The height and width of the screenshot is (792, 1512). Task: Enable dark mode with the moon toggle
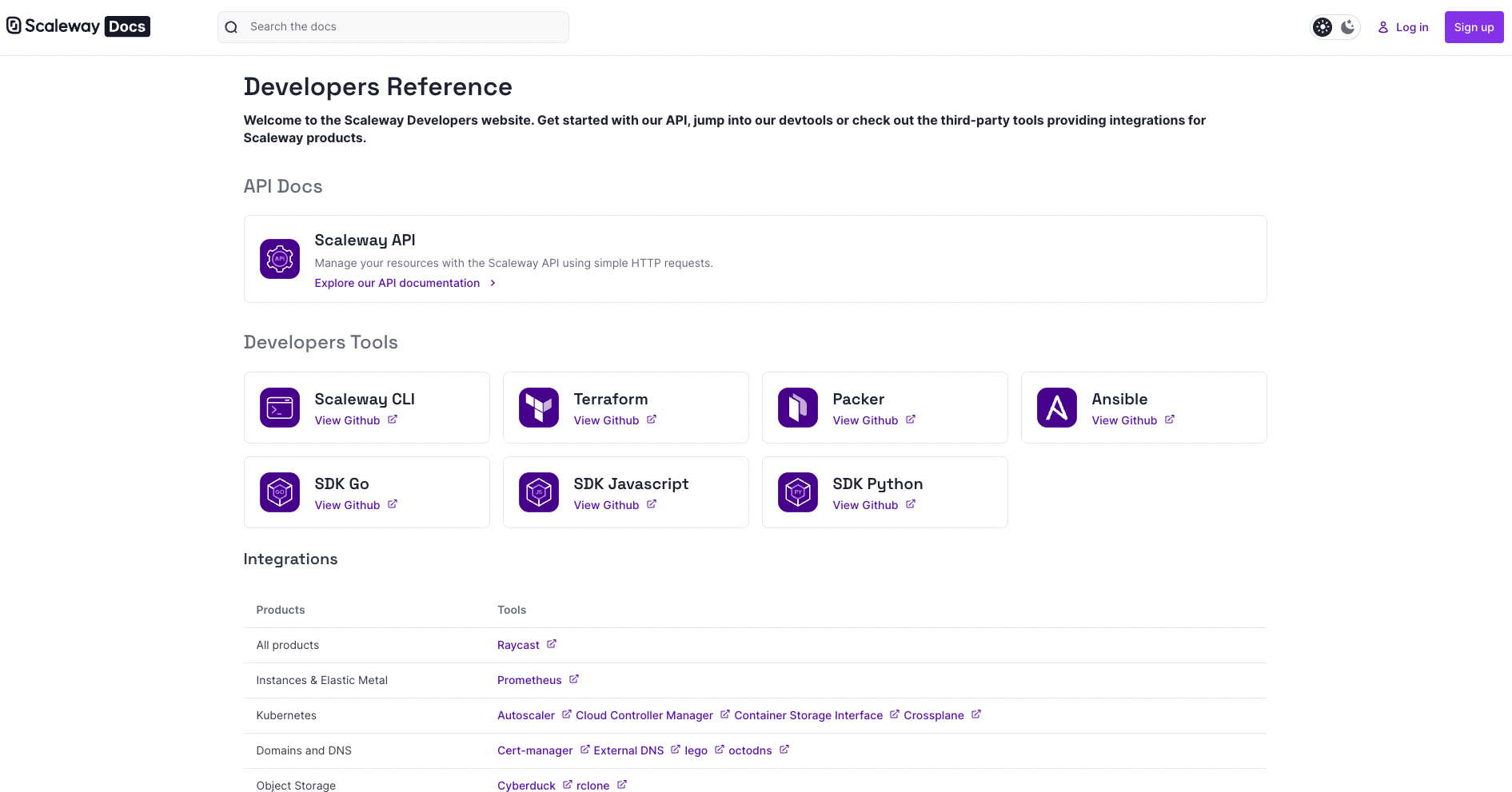coord(1348,26)
